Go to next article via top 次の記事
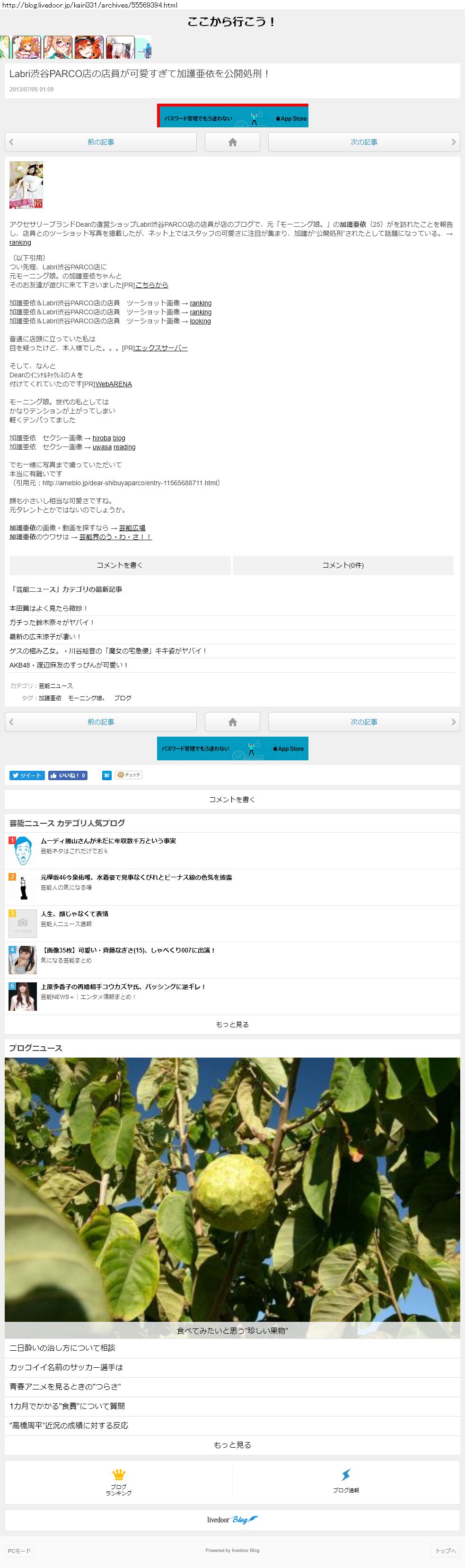Image resolution: width=465 pixels, height=1568 pixels. (363, 142)
